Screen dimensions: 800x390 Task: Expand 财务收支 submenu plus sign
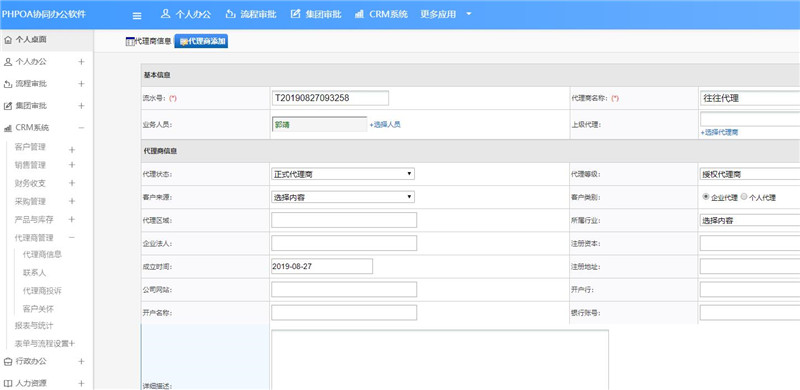(x=72, y=183)
